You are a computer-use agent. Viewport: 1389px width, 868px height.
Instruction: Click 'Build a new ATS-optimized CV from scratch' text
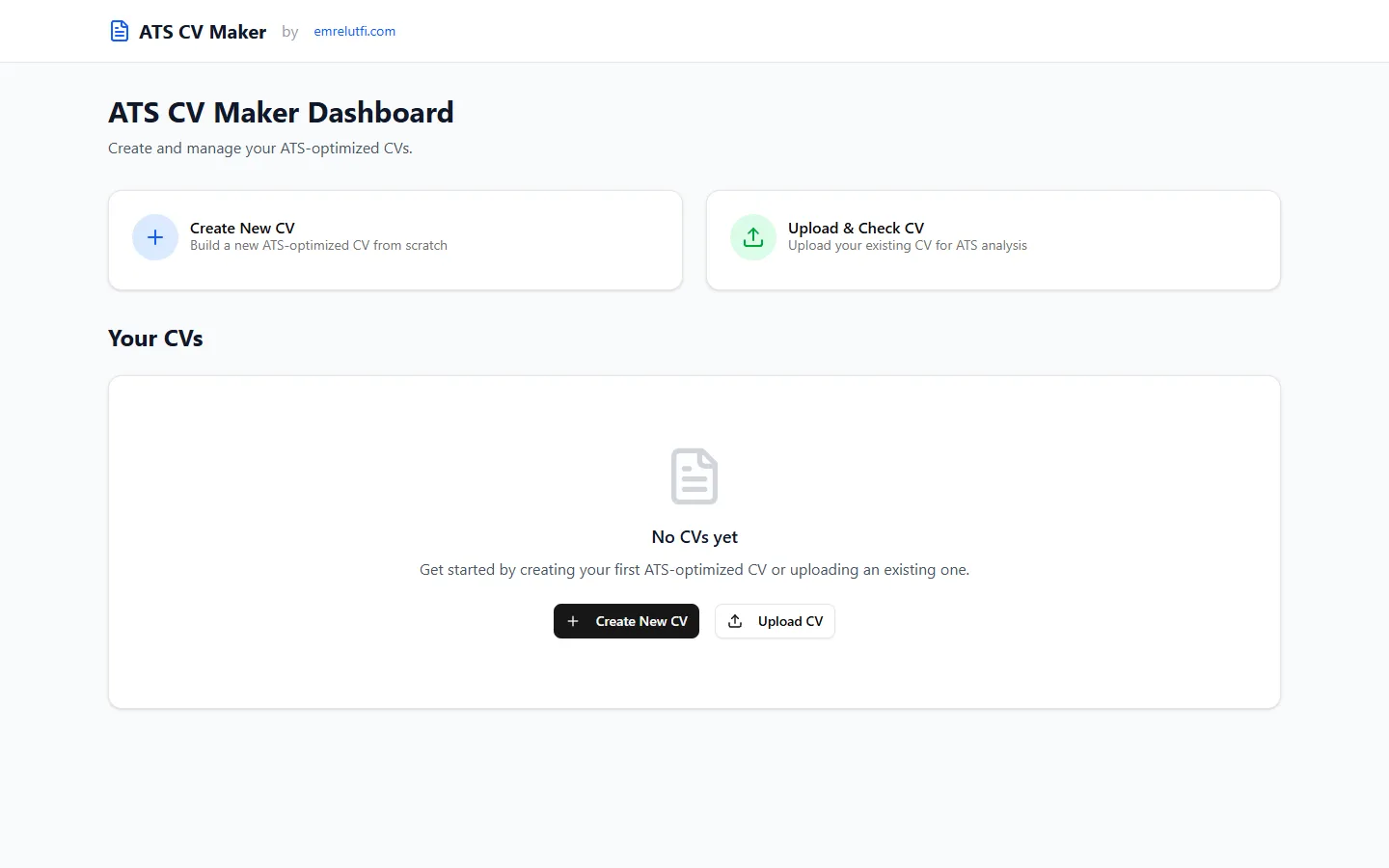point(318,246)
